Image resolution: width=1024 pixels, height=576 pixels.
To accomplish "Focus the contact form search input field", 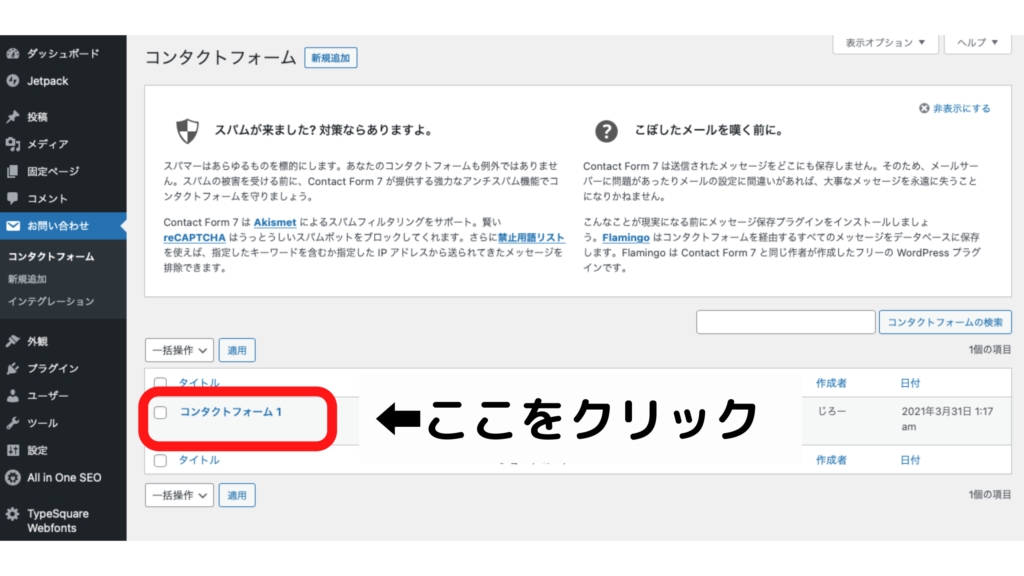I will click(x=786, y=322).
